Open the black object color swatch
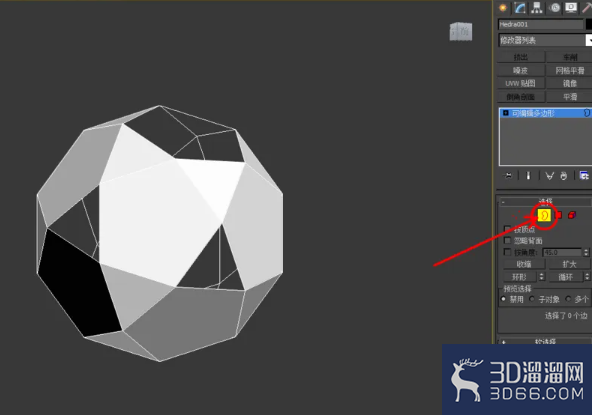Screen dimensions: 592x415 tap(589, 25)
